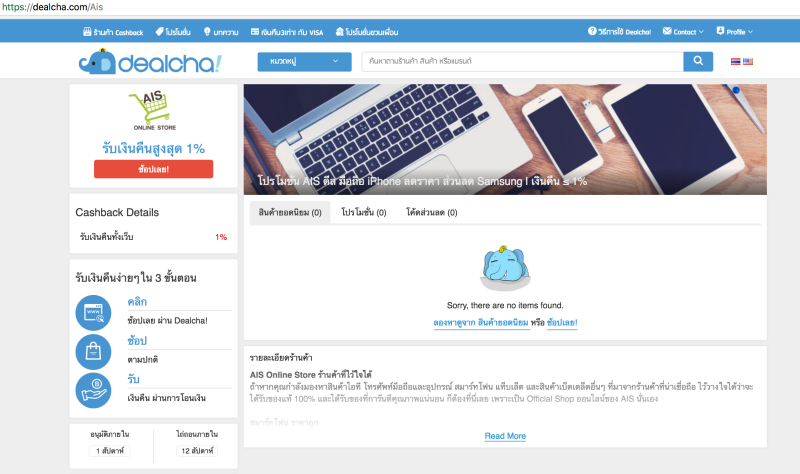The width and height of the screenshot is (800, 474).
Task: Click the Read More link
Action: tap(505, 436)
